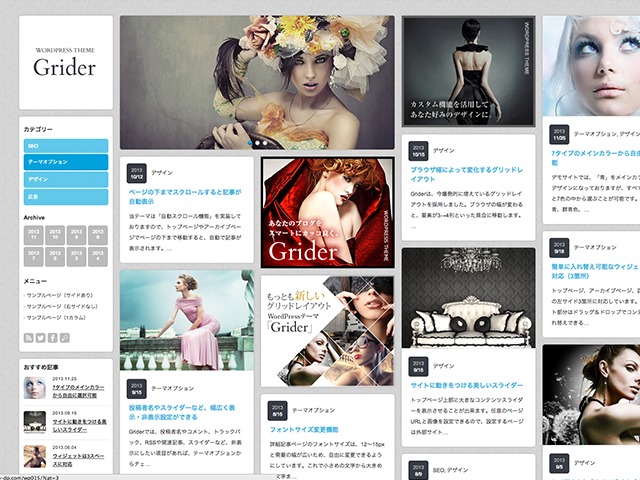Click テーマオプション tag beside 9/18 date
Screen dimensions: 640x480
pyautogui.click(x=595, y=247)
